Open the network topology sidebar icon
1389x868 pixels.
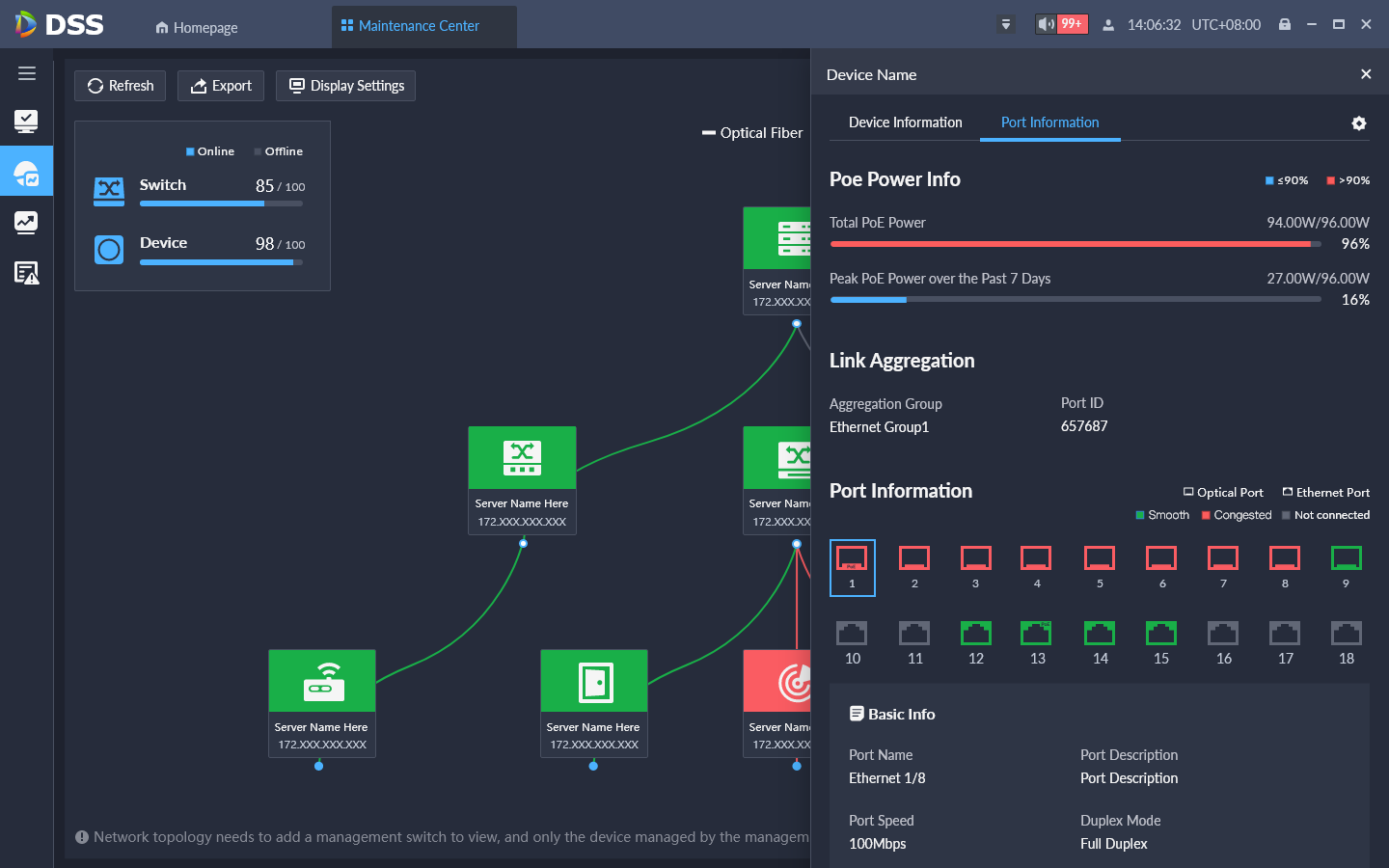point(27,174)
